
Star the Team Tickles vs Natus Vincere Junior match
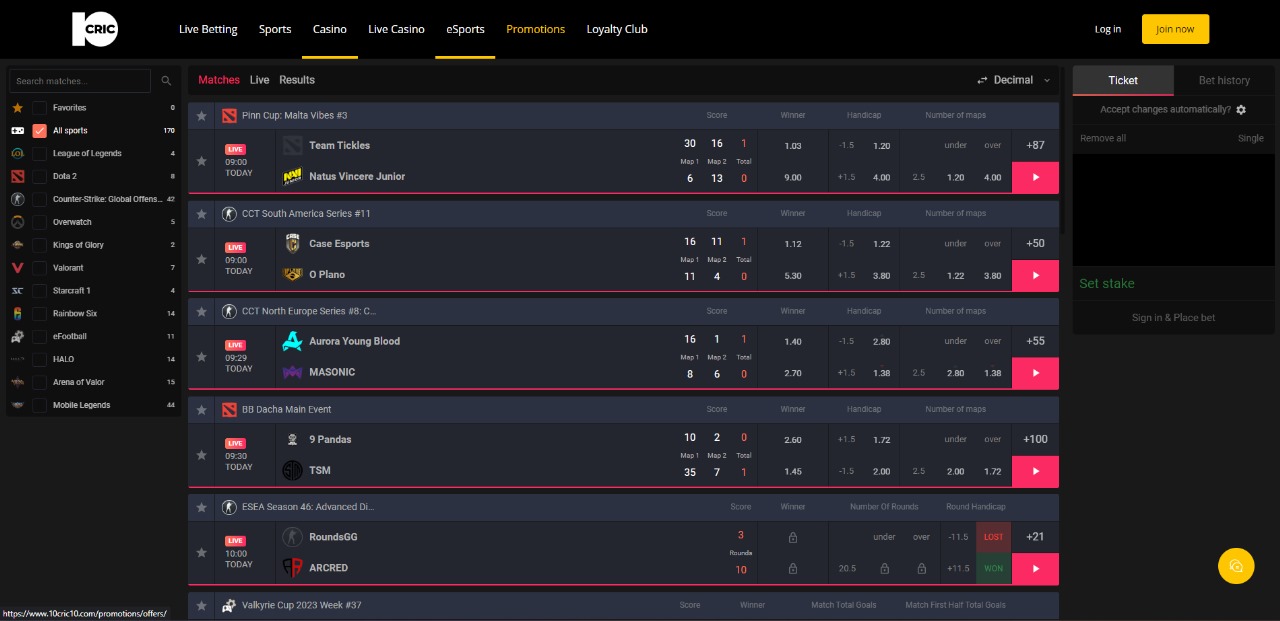click(201, 161)
